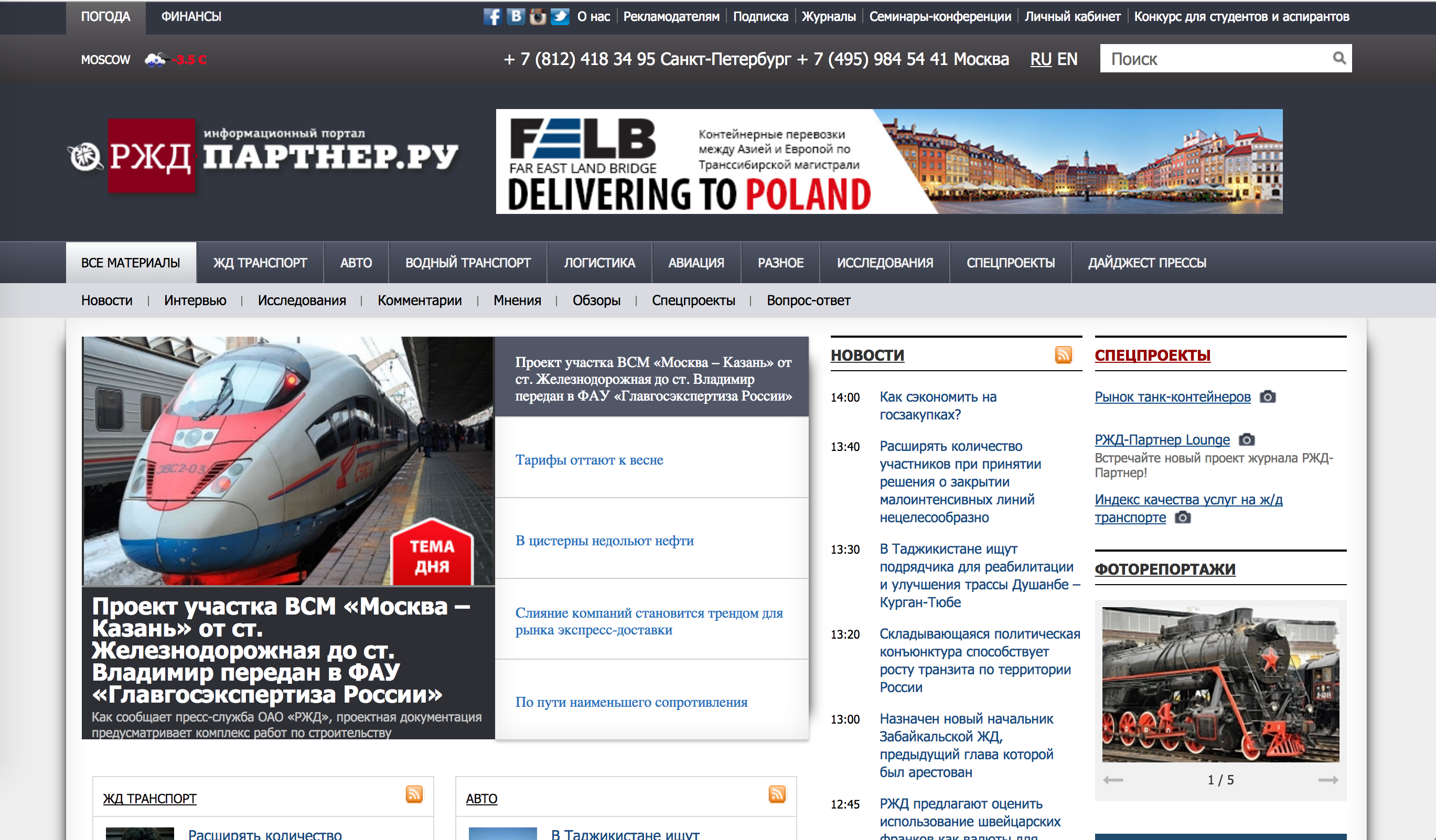Open headline Проект участка ВСМ Москва – Казань

282,650
